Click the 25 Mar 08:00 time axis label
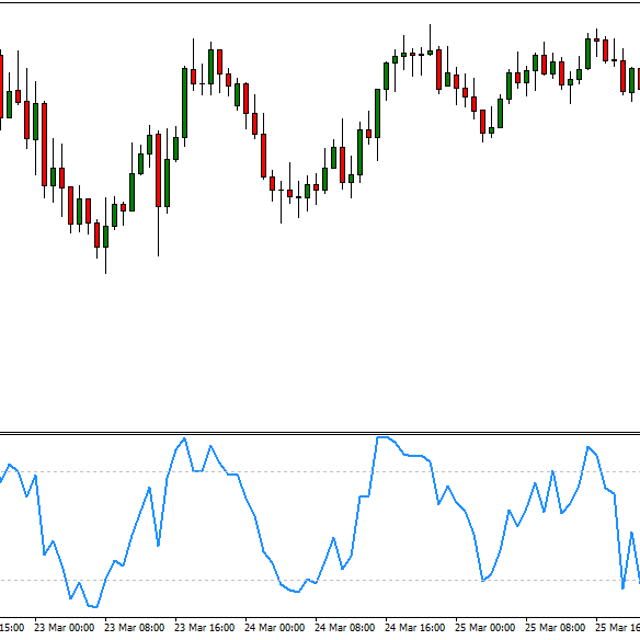 (554, 628)
